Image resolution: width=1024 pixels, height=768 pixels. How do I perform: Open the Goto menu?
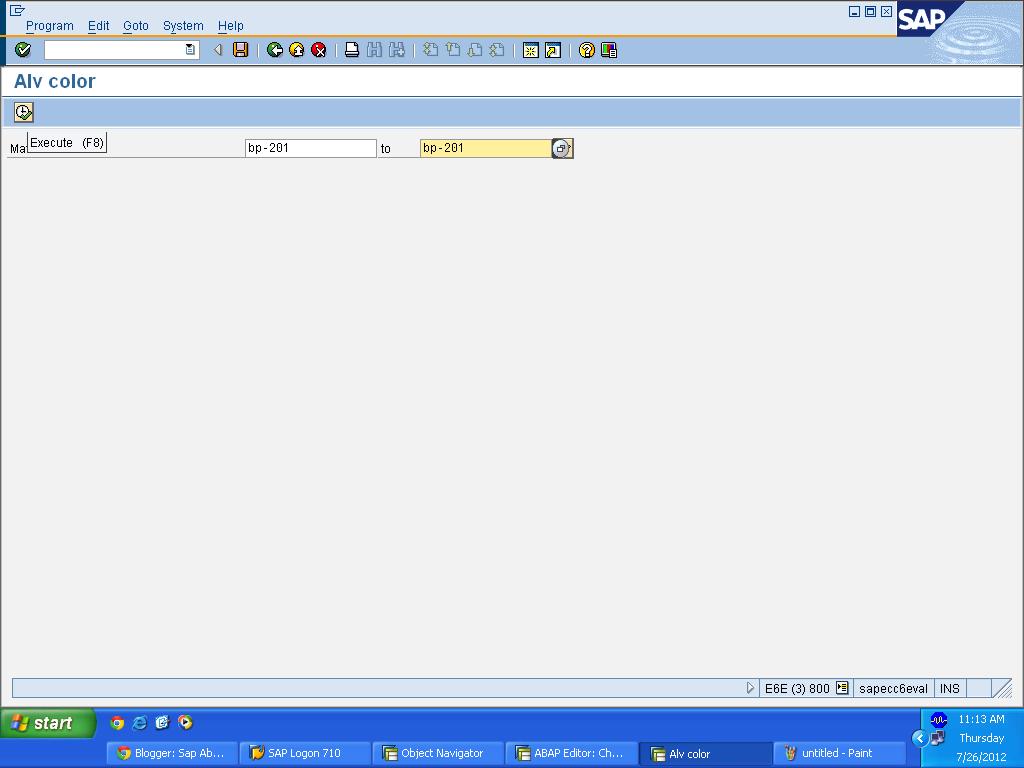[x=135, y=26]
